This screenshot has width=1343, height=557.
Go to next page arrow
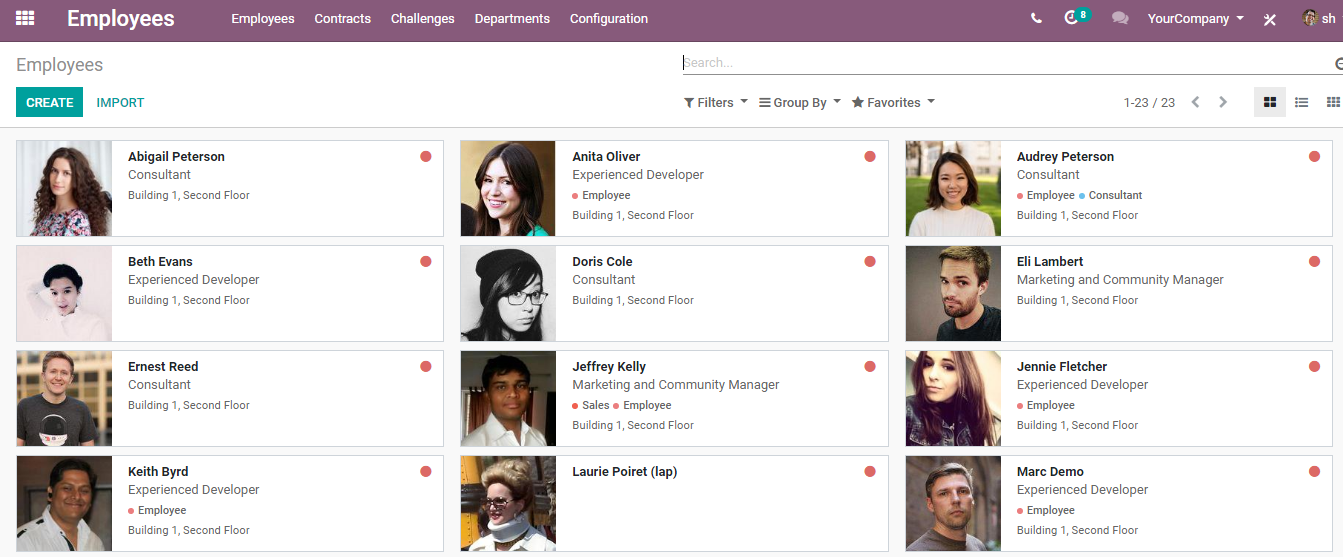pos(1223,102)
